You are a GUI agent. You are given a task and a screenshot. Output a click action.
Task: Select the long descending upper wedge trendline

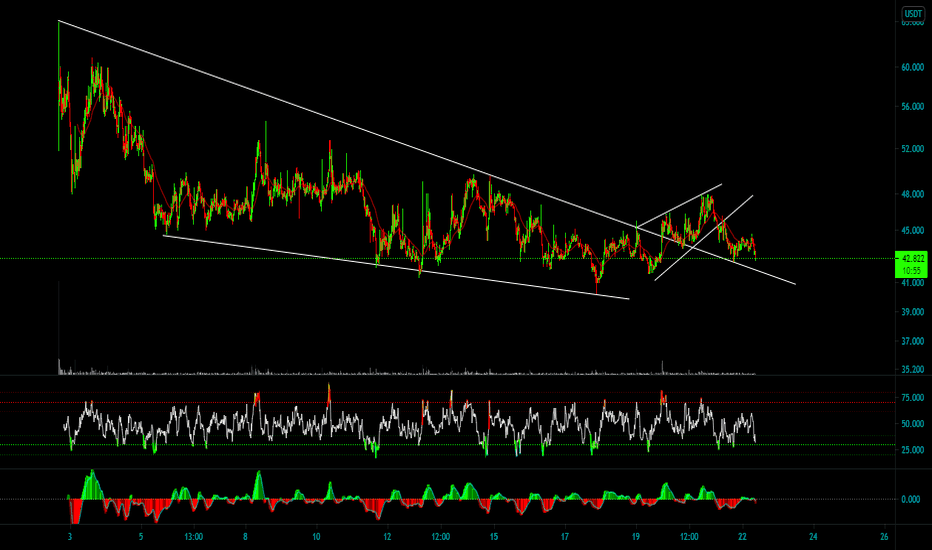(427, 152)
